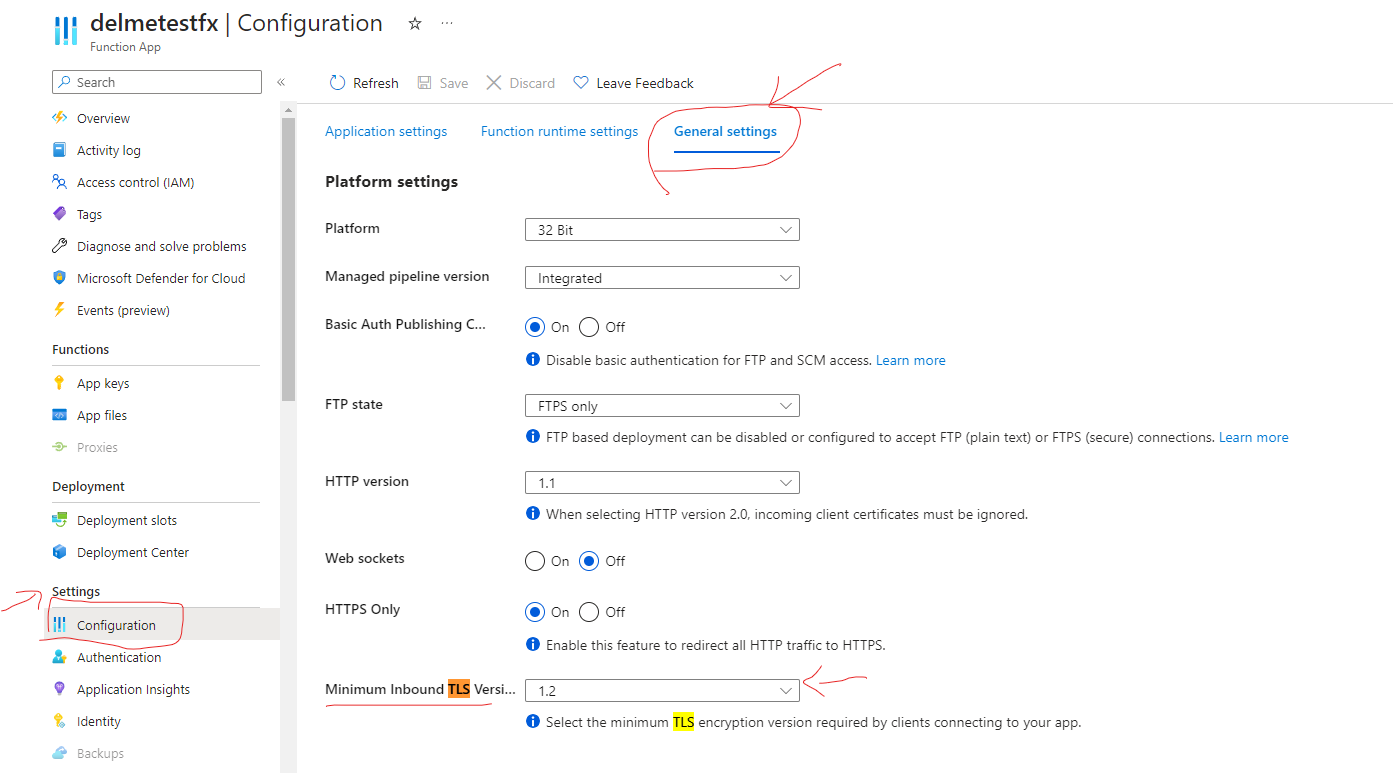Open Application Insights
The width and height of the screenshot is (1393, 773).
(134, 688)
